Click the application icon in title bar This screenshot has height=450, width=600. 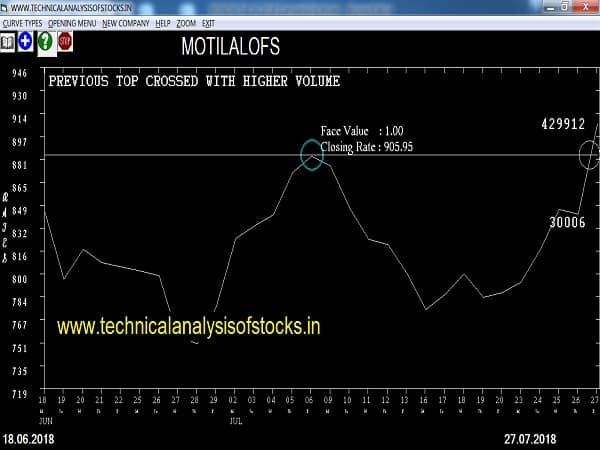pyautogui.click(x=5, y=8)
